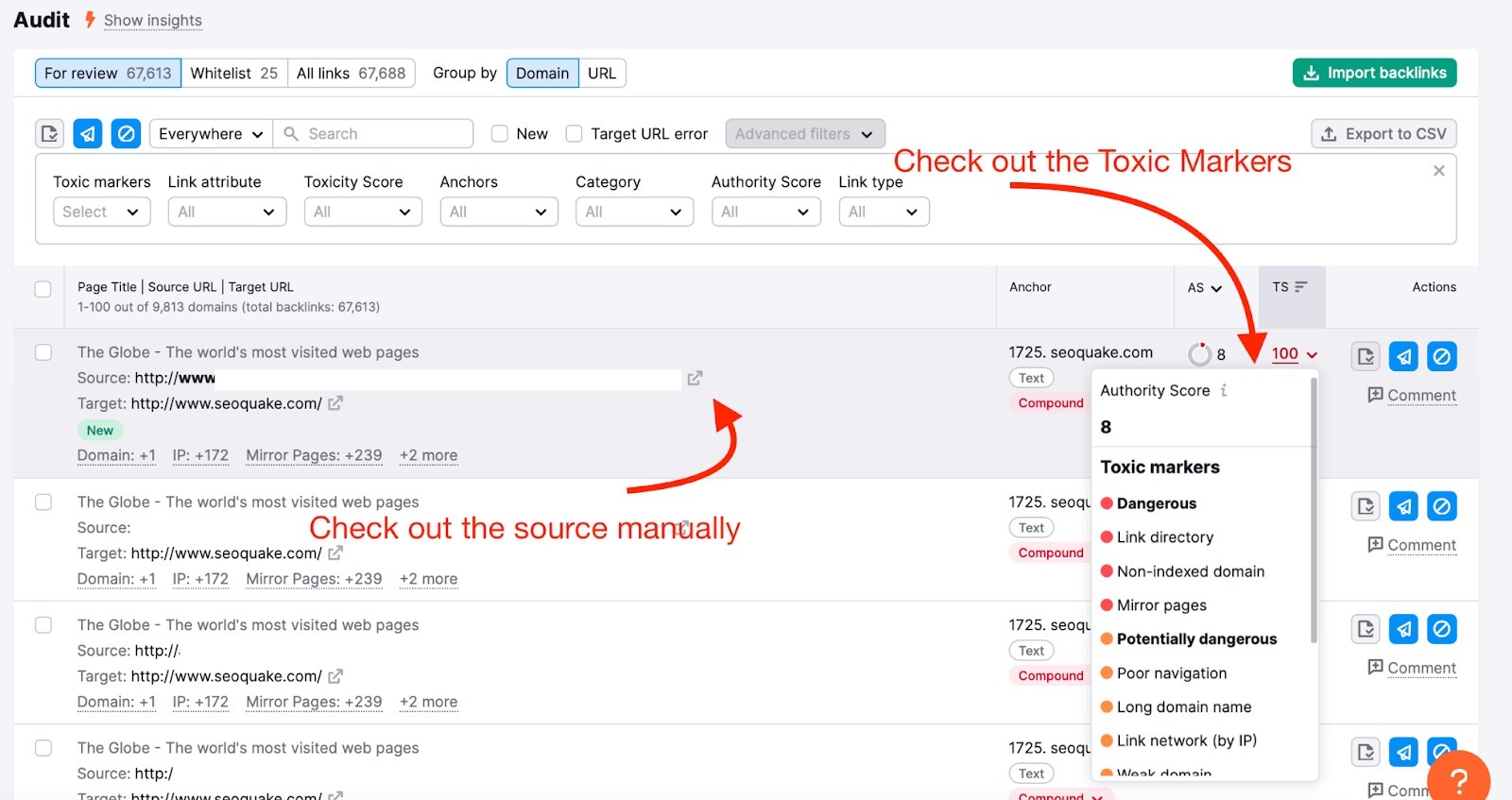Move second row link to whitelist icon

coord(1366,506)
